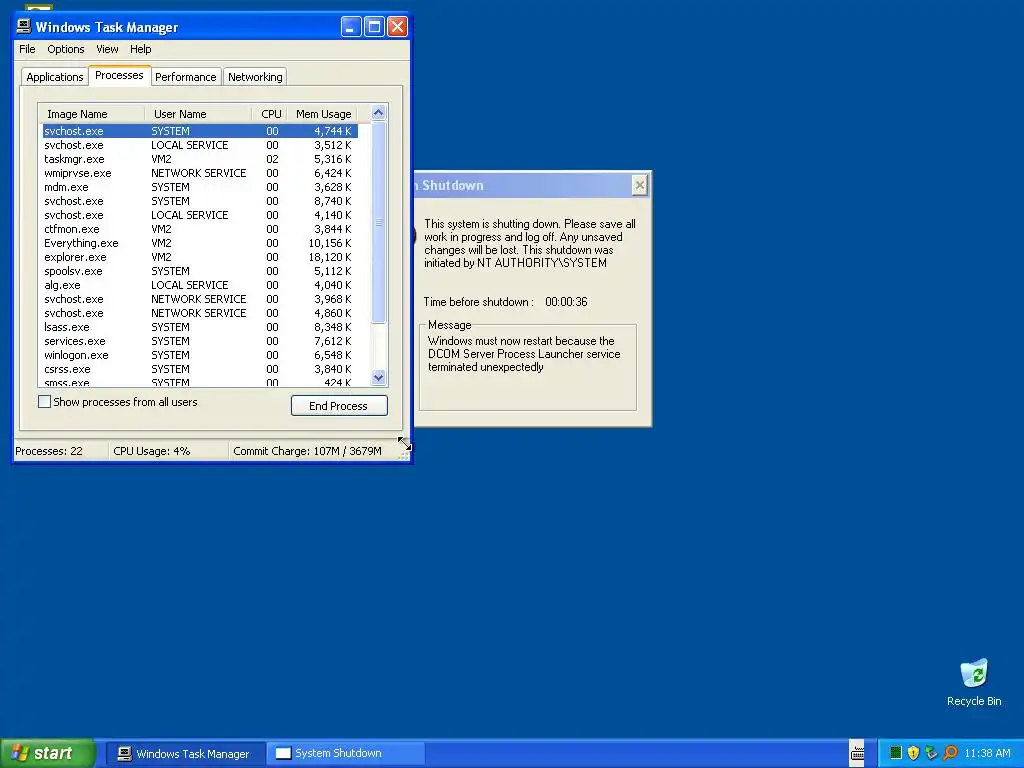This screenshot has height=768, width=1024.
Task: Click the System Shutdown dialog's close X
Action: click(640, 185)
